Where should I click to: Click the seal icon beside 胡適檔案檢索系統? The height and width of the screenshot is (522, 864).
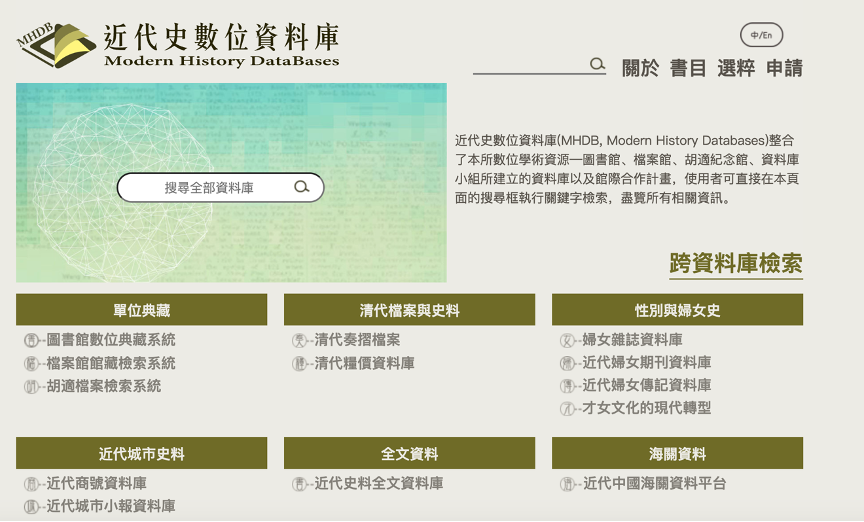click(x=31, y=386)
